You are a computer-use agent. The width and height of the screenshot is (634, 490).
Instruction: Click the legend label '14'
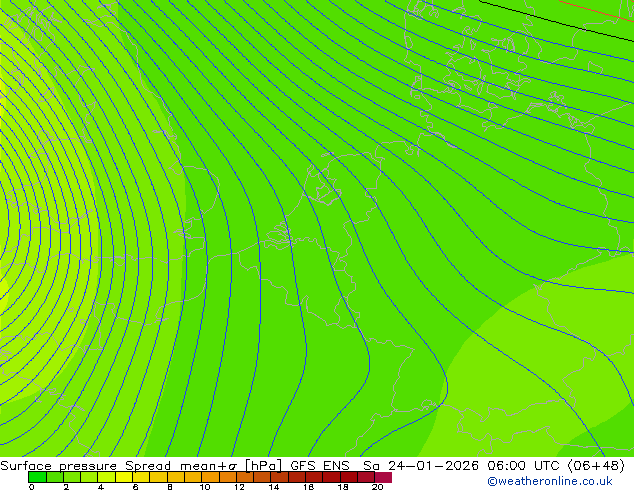point(274,487)
